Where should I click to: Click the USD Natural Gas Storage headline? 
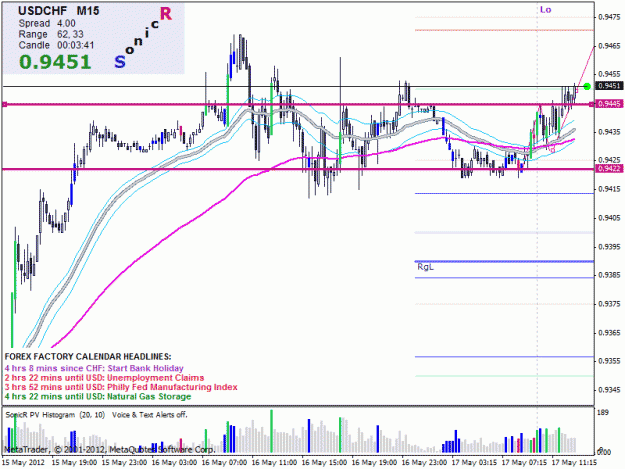(x=98, y=396)
